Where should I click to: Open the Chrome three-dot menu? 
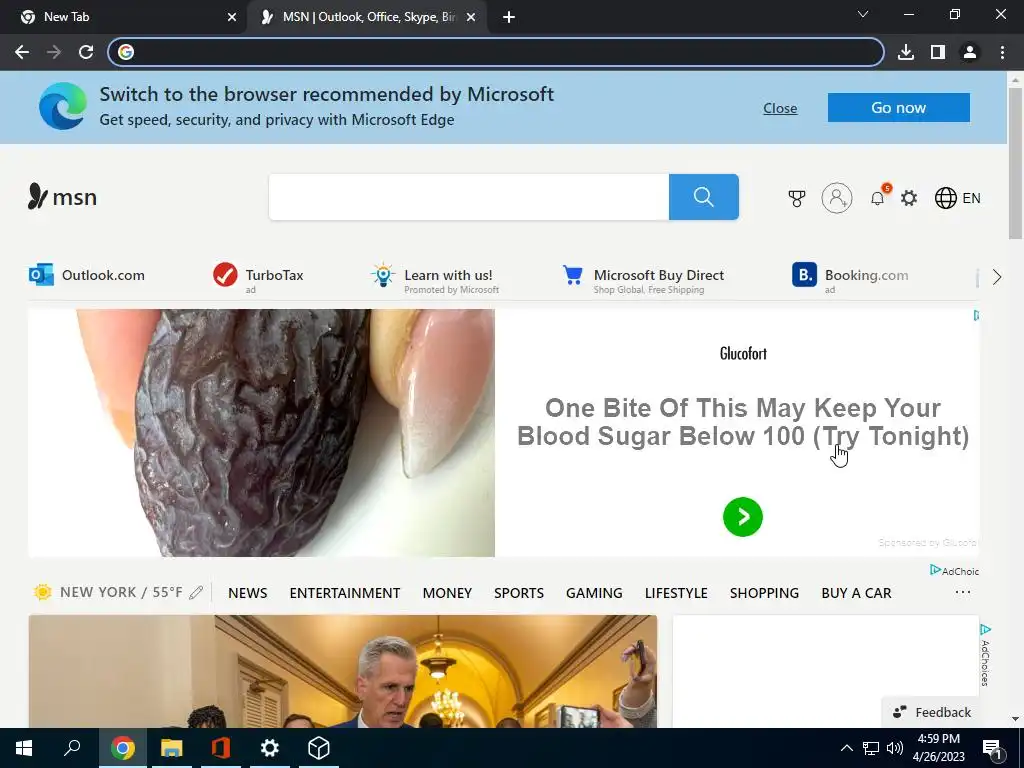[1002, 52]
